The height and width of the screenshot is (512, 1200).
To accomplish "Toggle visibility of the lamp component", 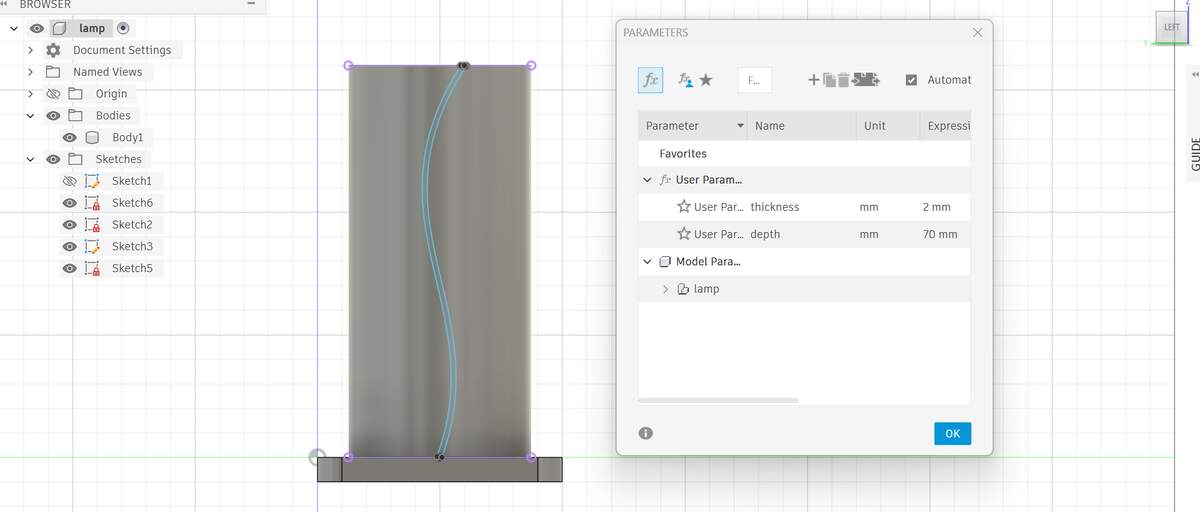I will (37, 28).
